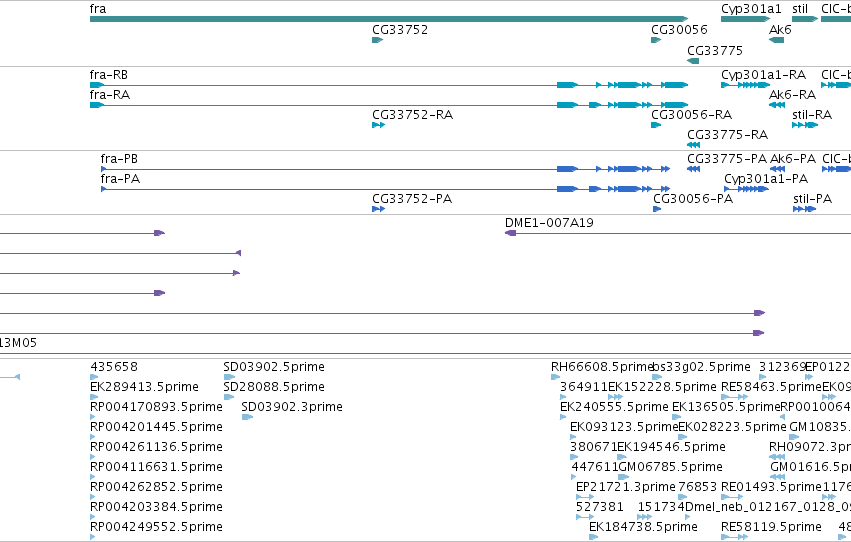Click EST SD03902.3prime
This screenshot has height=542, width=851.
pos(292,407)
